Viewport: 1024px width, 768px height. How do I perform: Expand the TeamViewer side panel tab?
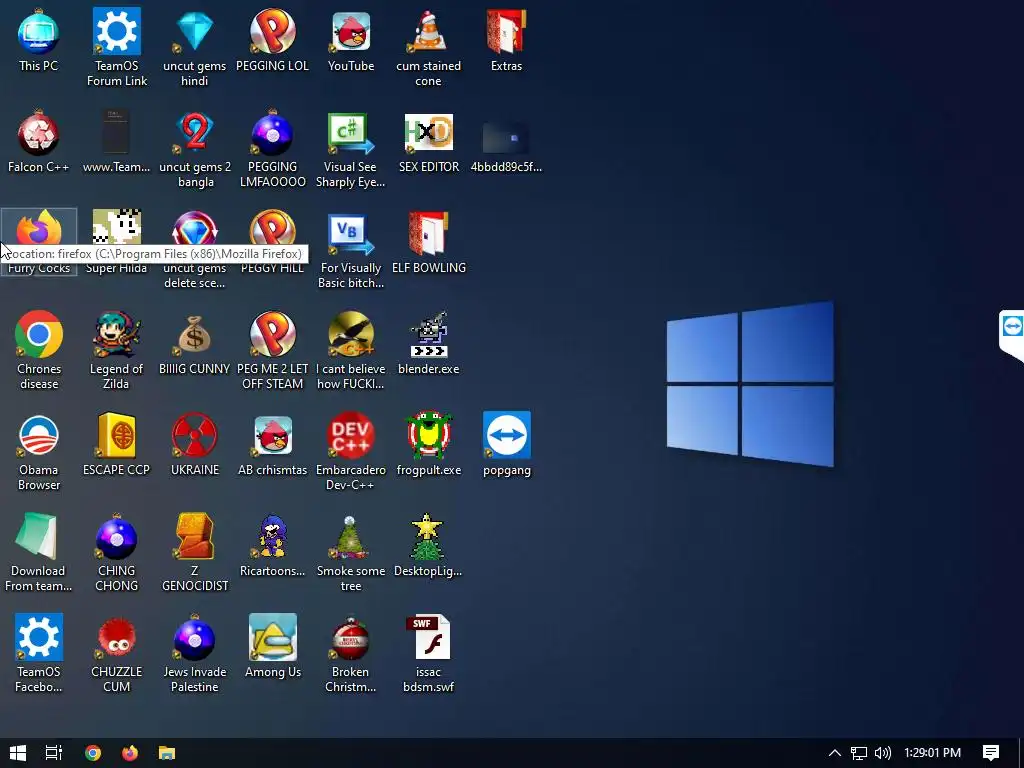coord(1012,335)
